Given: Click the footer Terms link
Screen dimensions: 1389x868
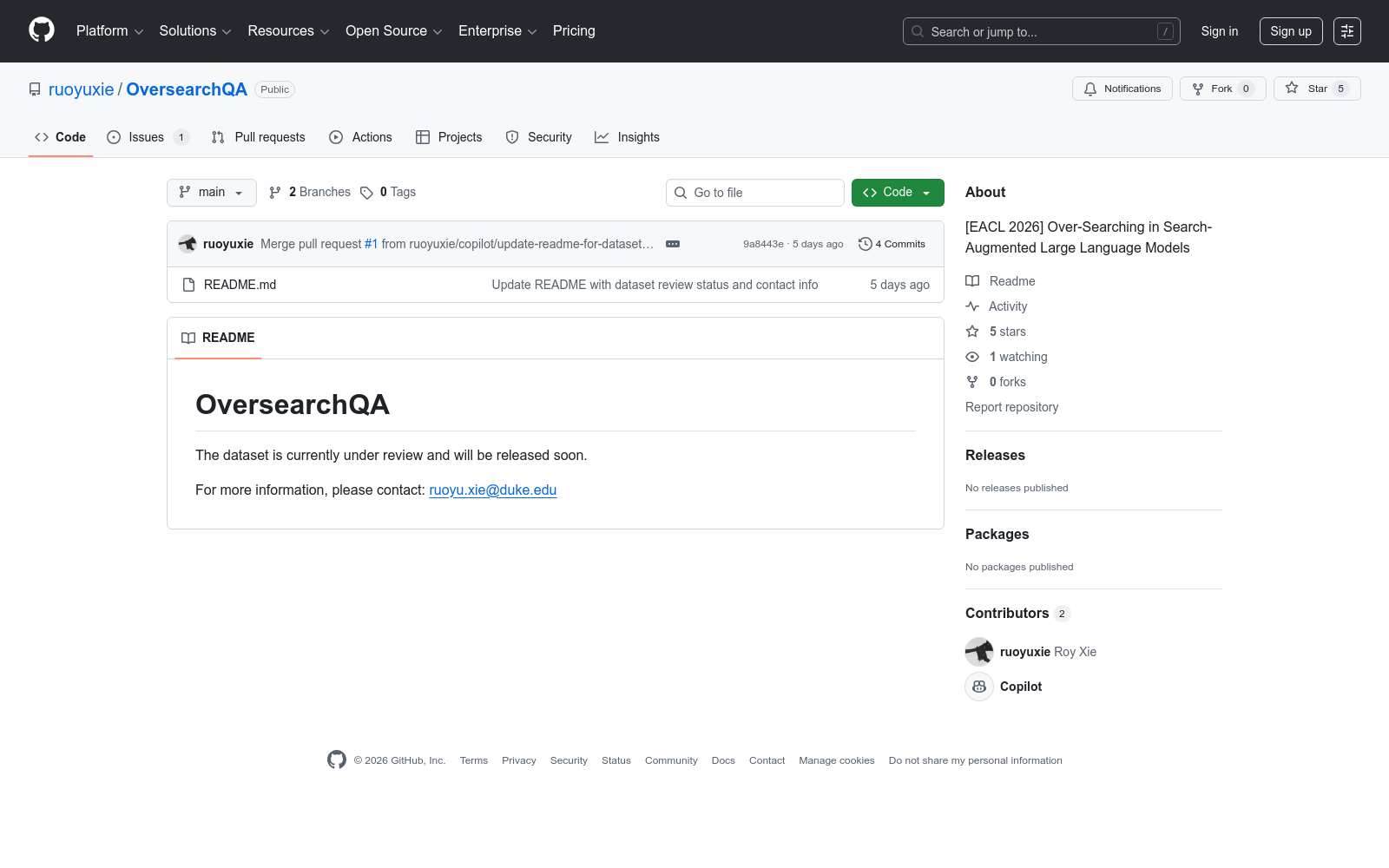Looking at the screenshot, I should click(474, 760).
